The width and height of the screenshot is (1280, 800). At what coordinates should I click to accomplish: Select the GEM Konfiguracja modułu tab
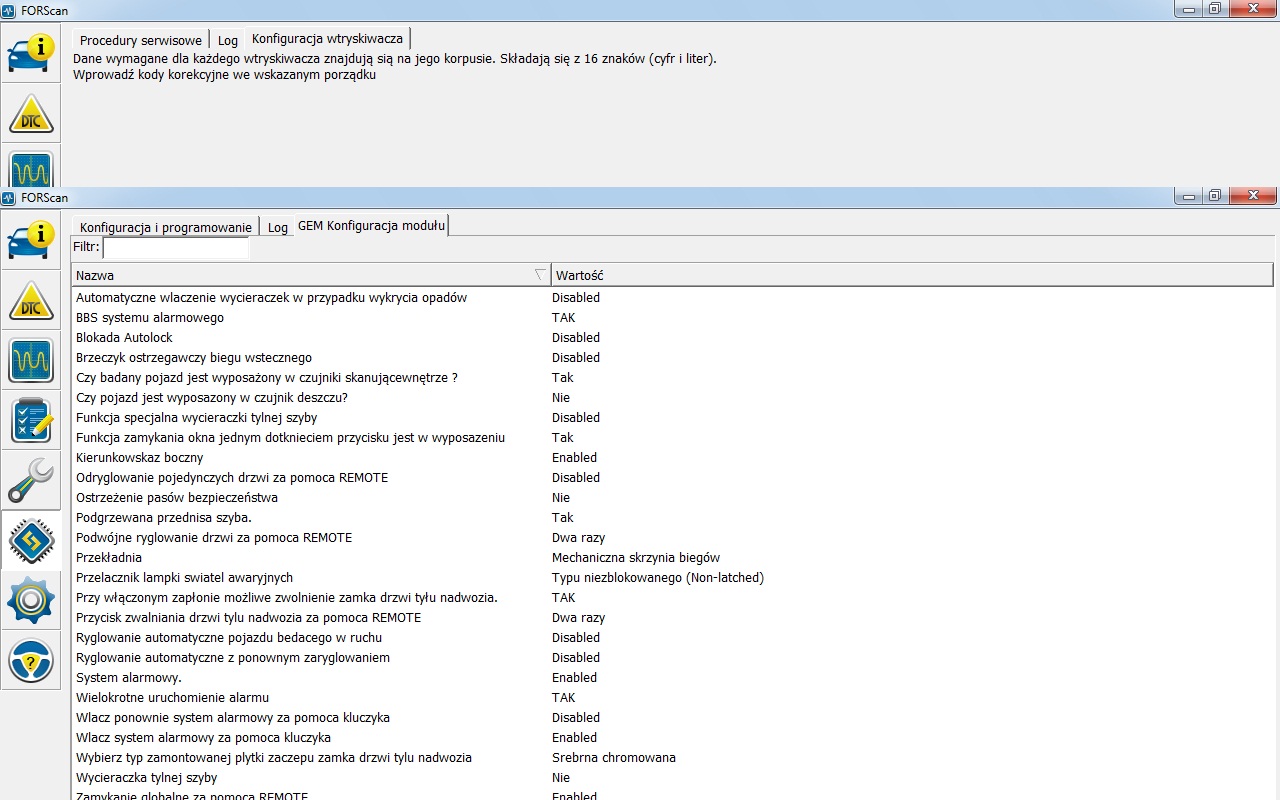tap(371, 226)
